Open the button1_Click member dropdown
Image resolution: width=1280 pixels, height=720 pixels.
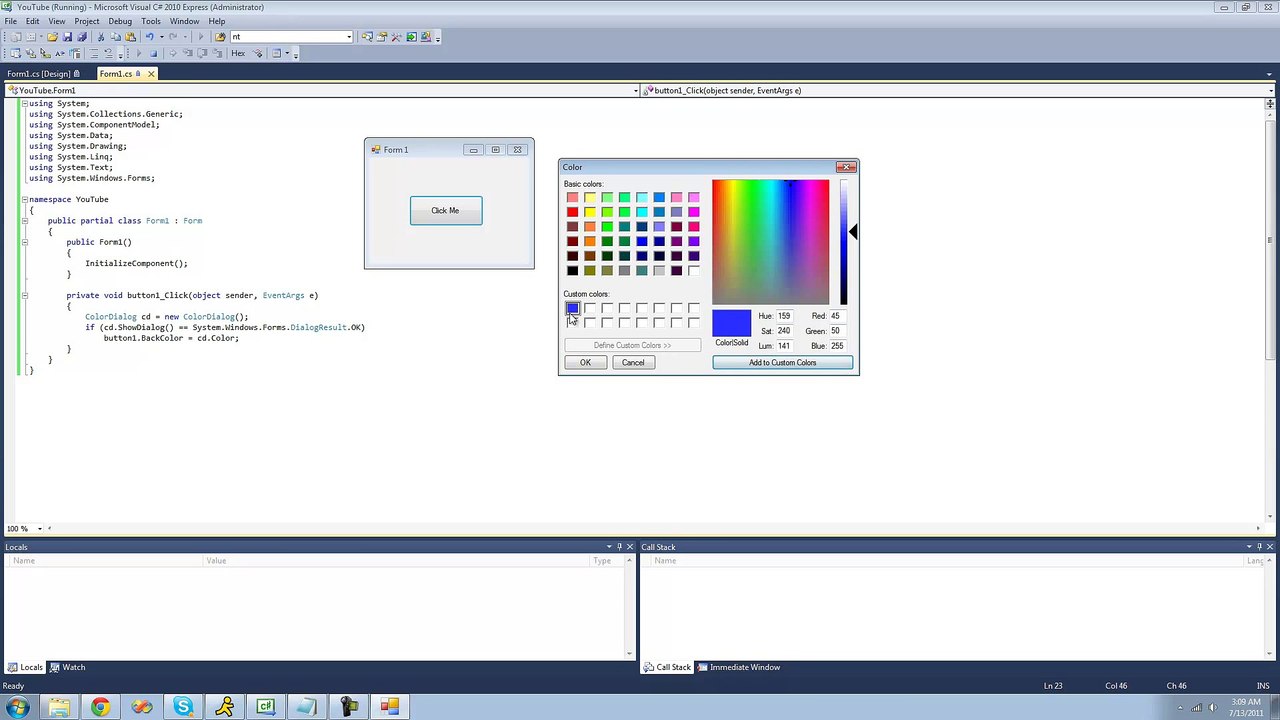coord(1270,90)
